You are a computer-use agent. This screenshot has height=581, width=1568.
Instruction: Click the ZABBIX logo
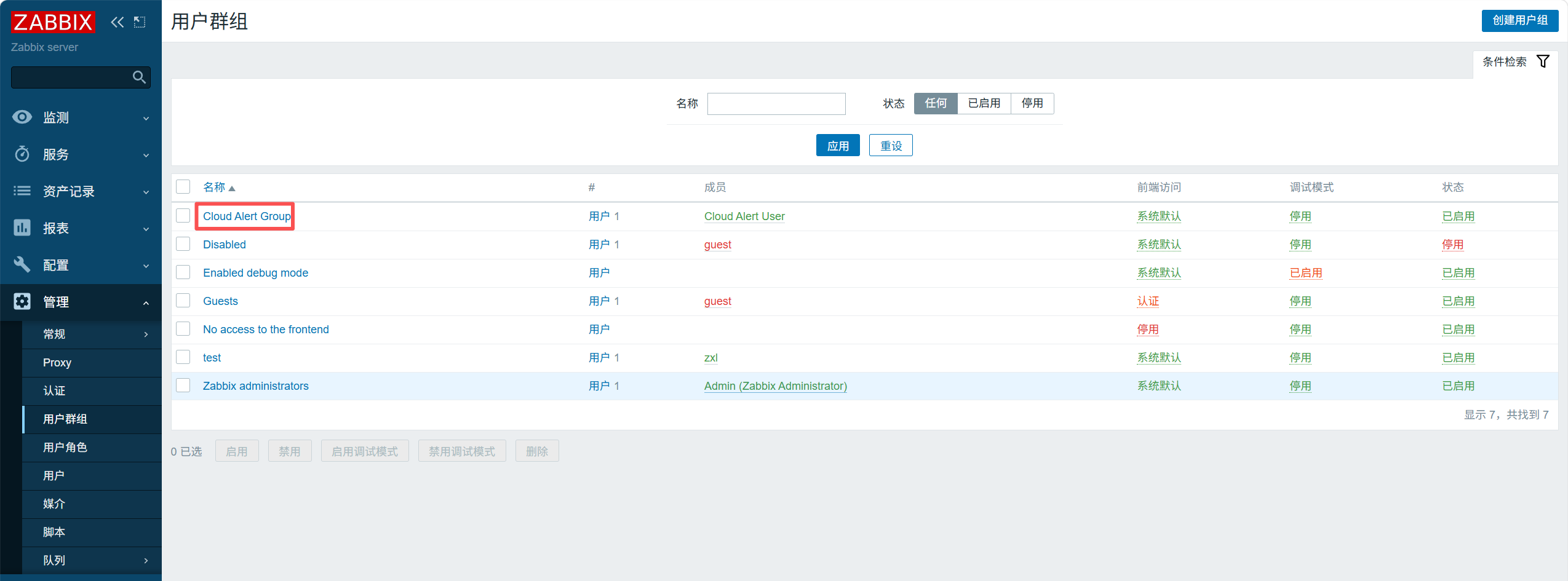pyautogui.click(x=53, y=22)
